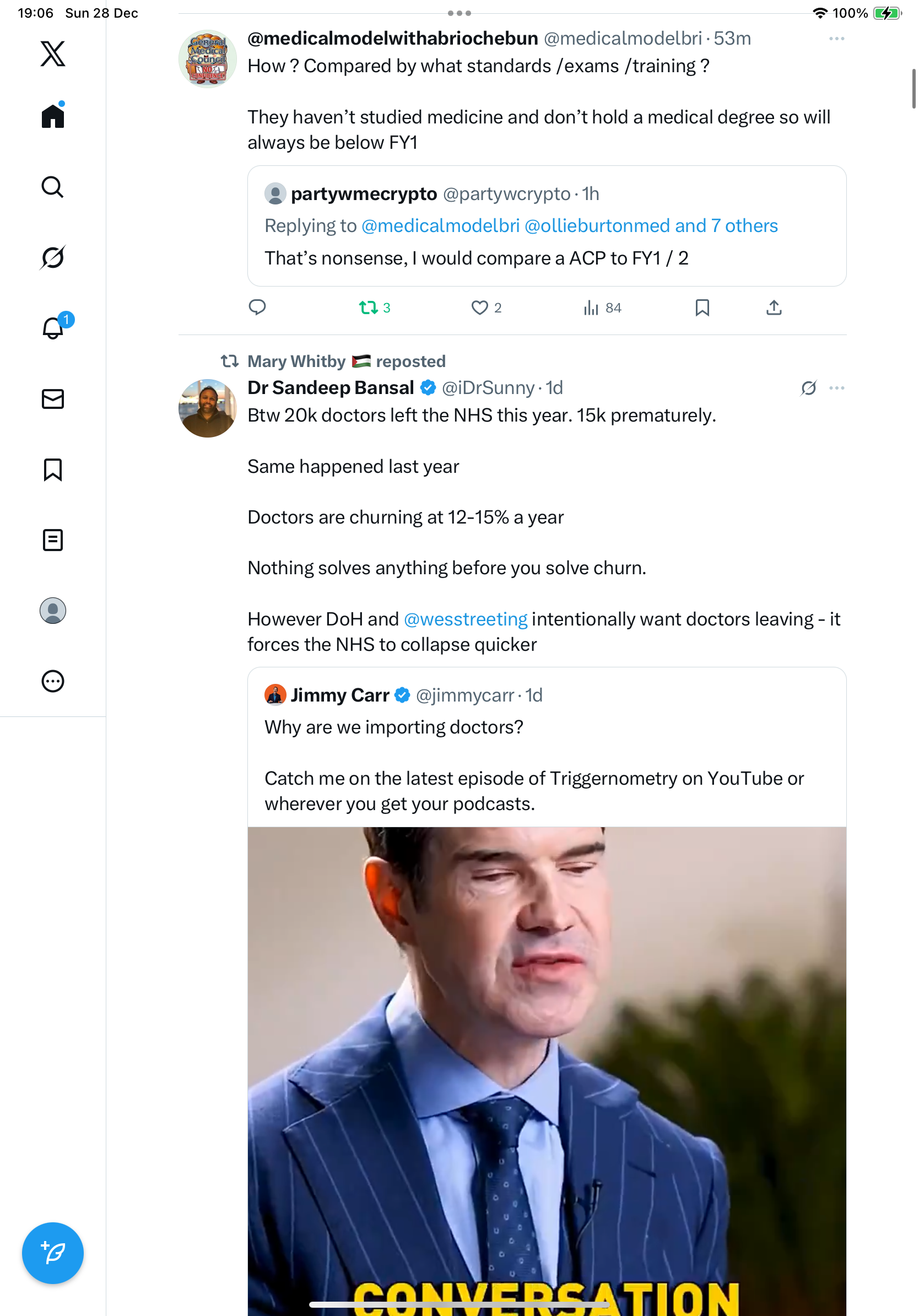Click the feed scrollbar on right edge
Screen dimensions: 919x1316
913,89
